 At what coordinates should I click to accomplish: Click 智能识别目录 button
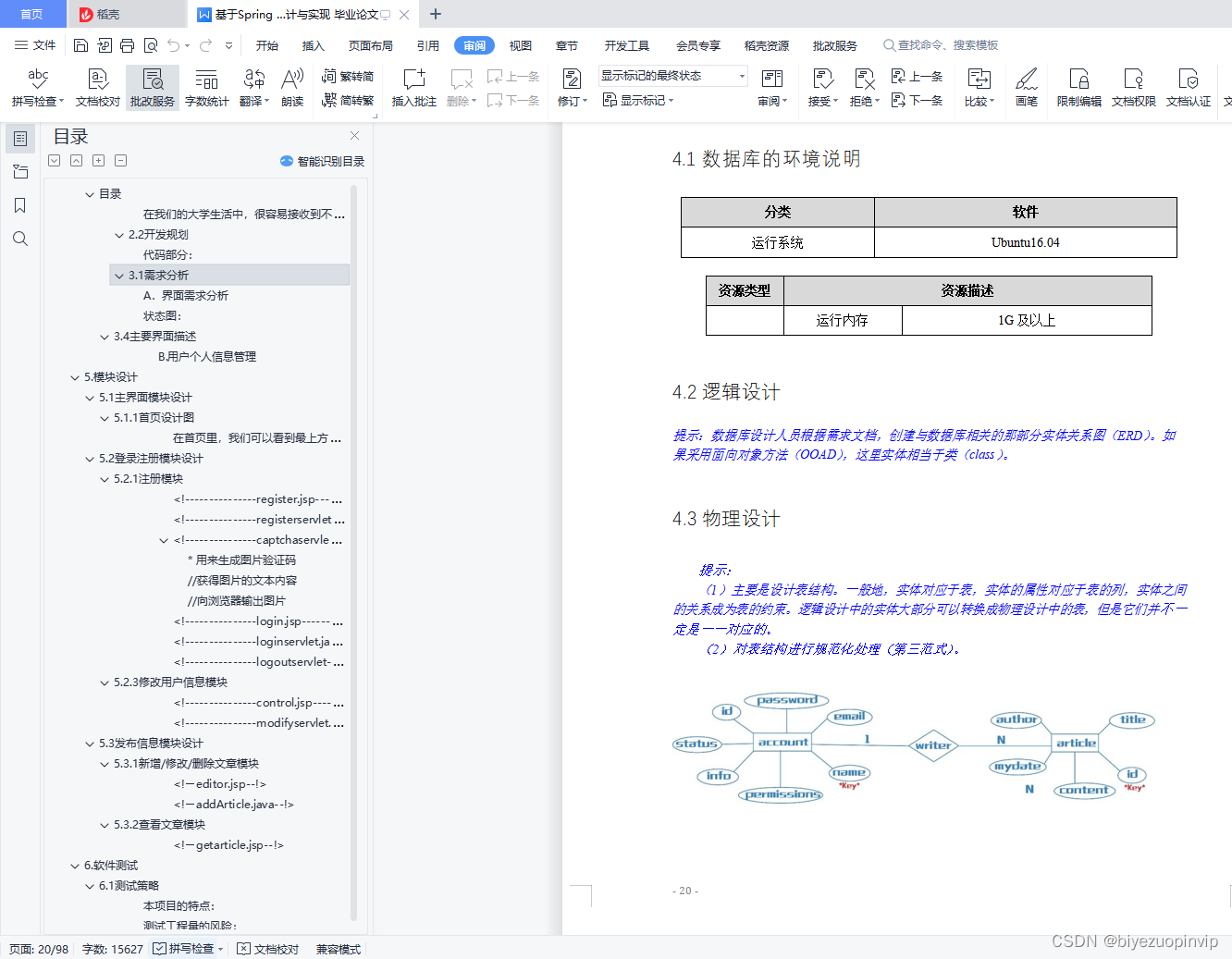pos(322,161)
